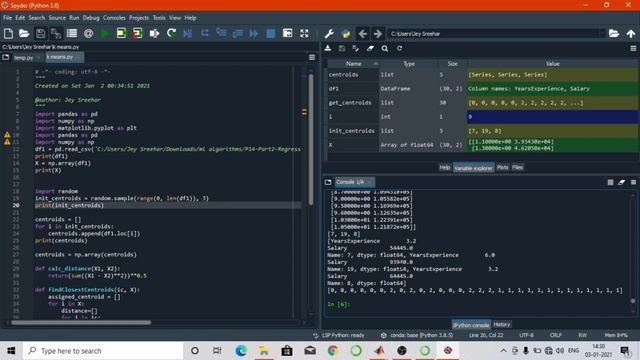Open the Source menu

(x=57, y=18)
